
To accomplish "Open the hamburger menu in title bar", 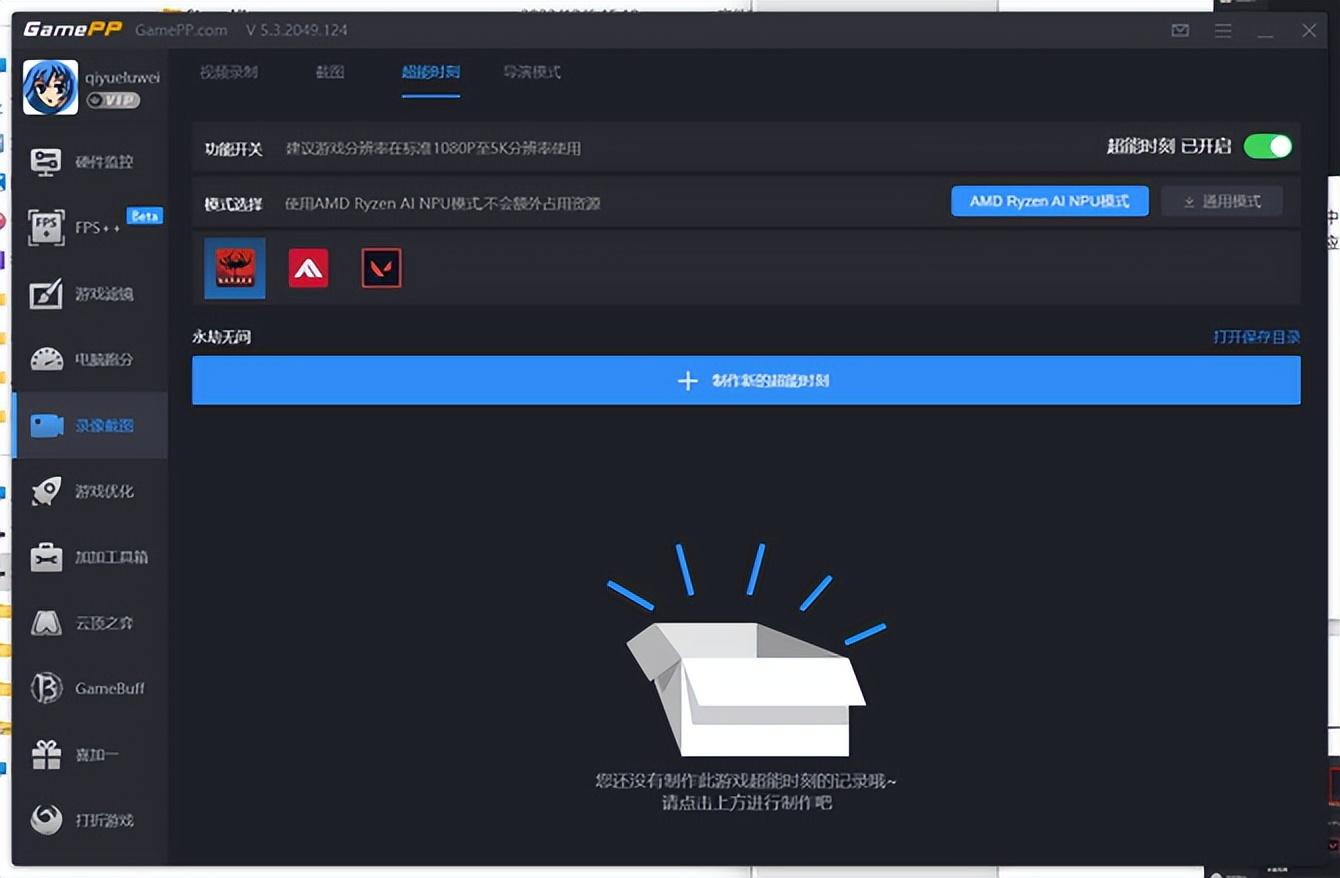I will [x=1223, y=31].
